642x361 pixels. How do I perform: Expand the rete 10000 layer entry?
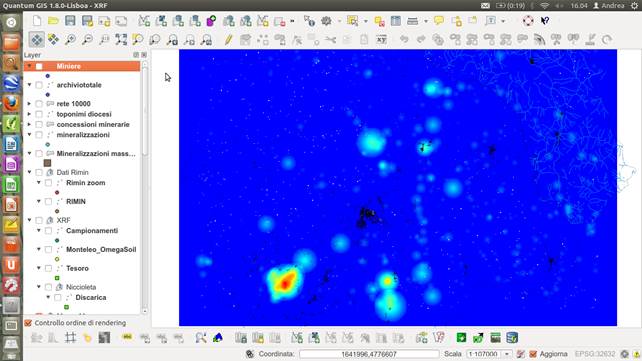[x=29, y=104]
